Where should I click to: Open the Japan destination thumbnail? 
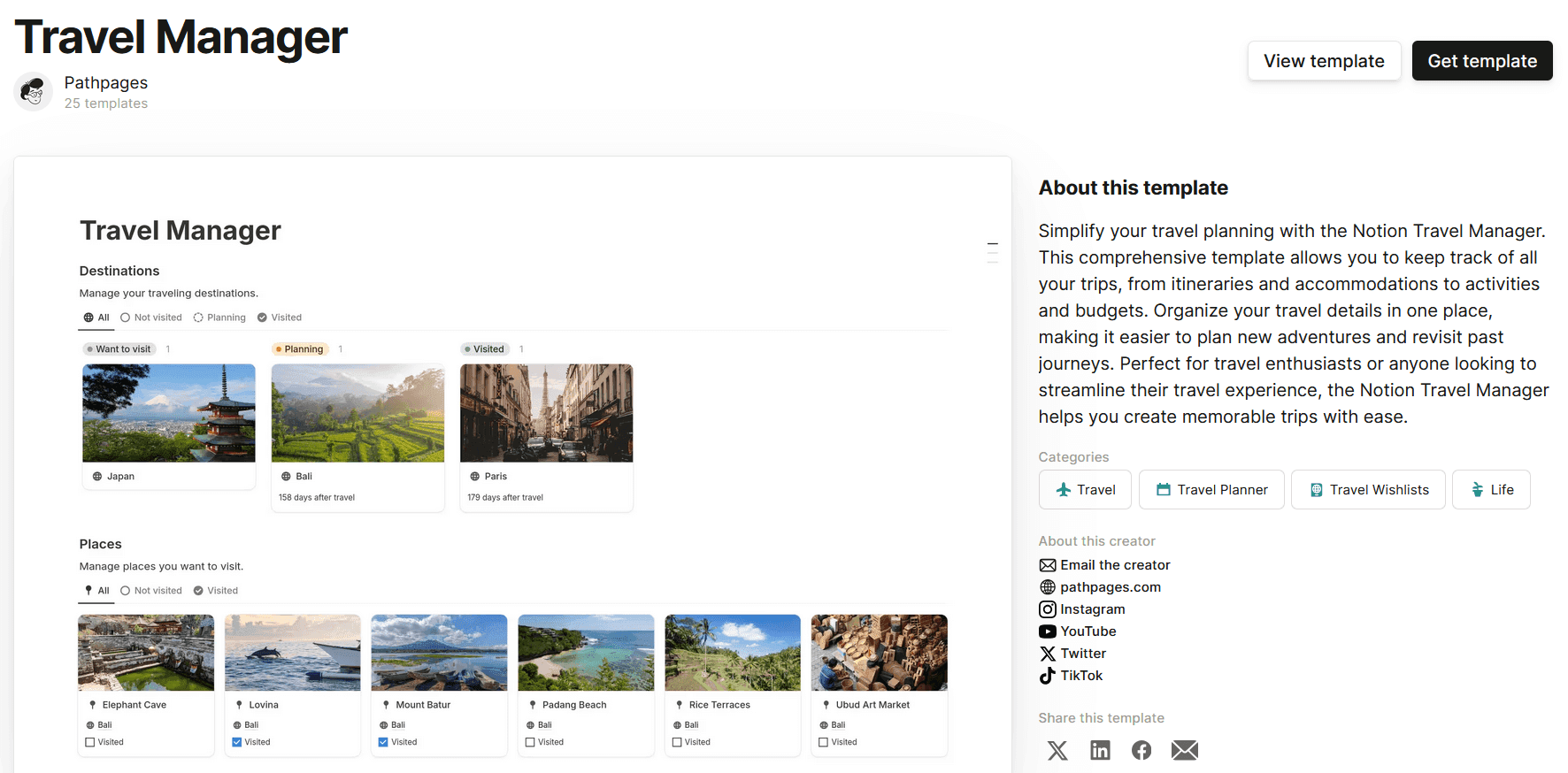[169, 413]
